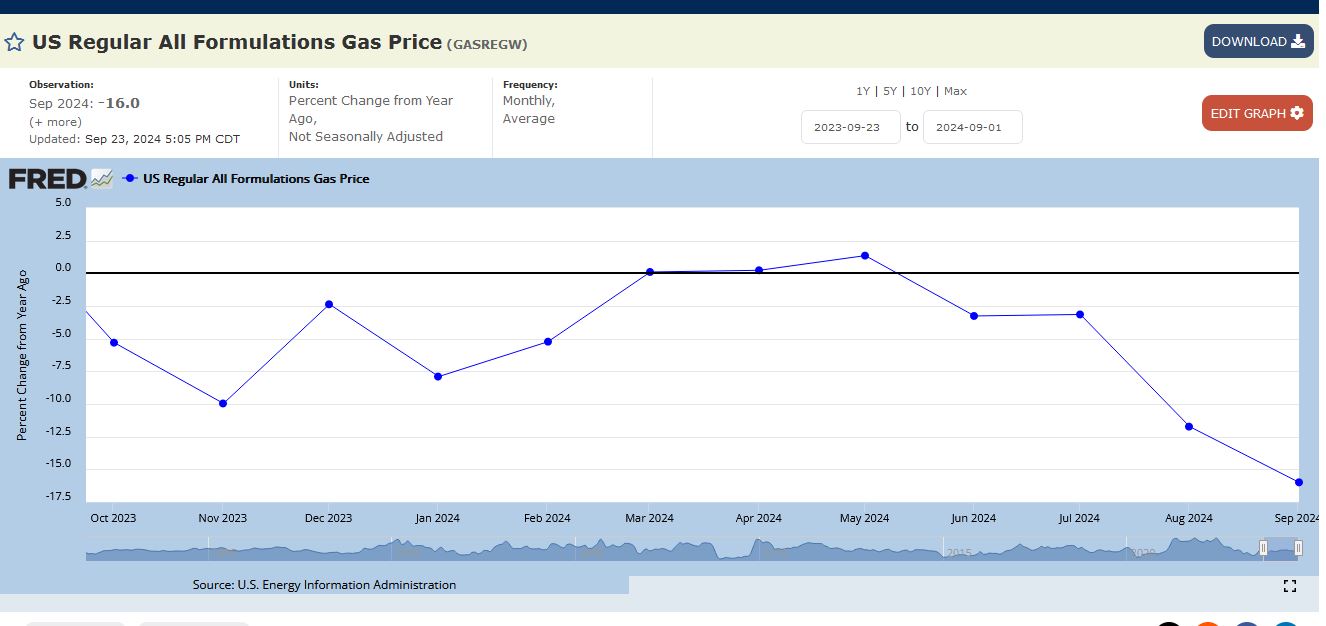This screenshot has width=1326, height=626.
Task: Click the gear icon in Edit Graph
Action: (x=1297, y=113)
